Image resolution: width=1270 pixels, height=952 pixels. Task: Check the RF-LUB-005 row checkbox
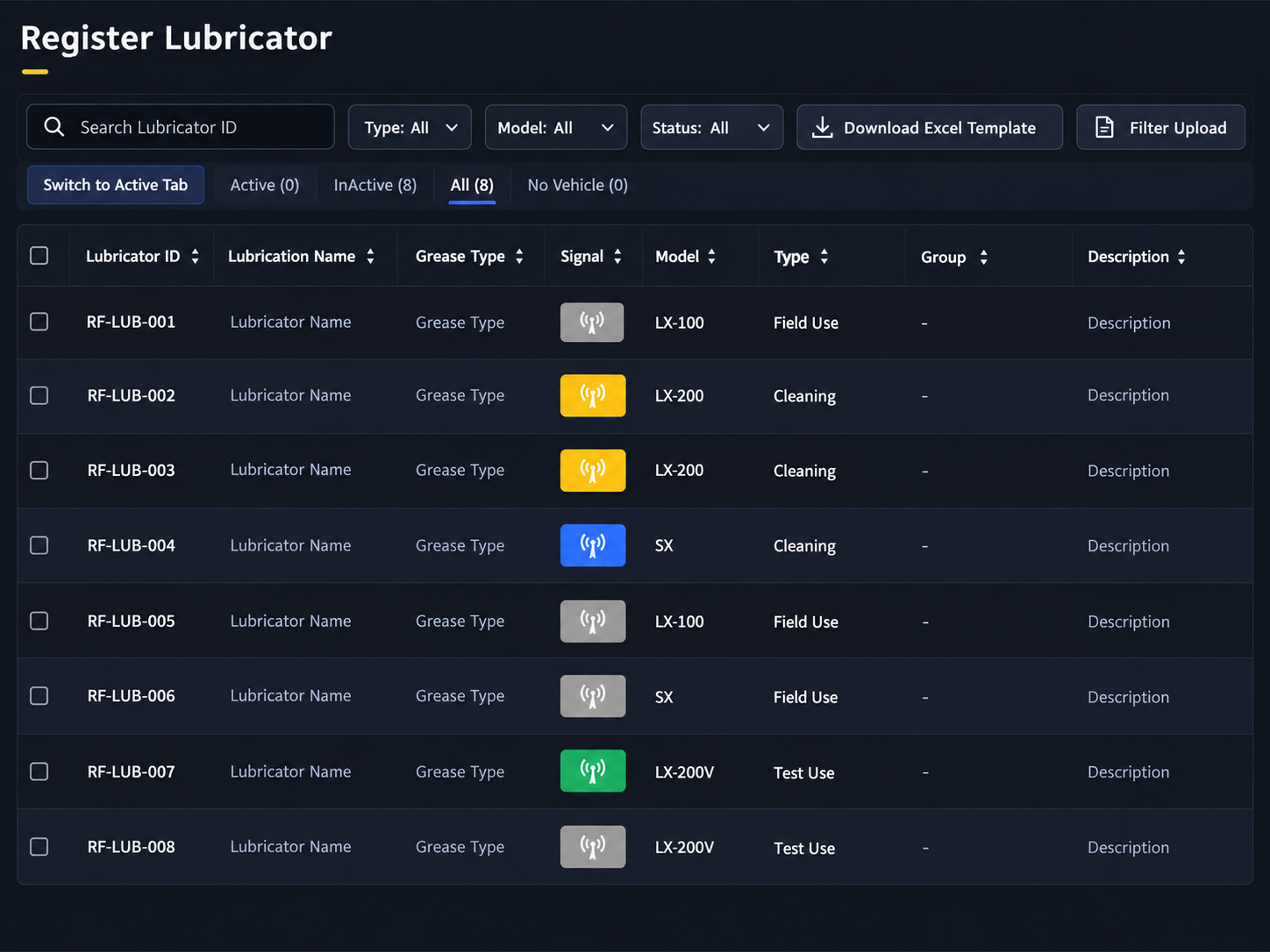(39, 621)
